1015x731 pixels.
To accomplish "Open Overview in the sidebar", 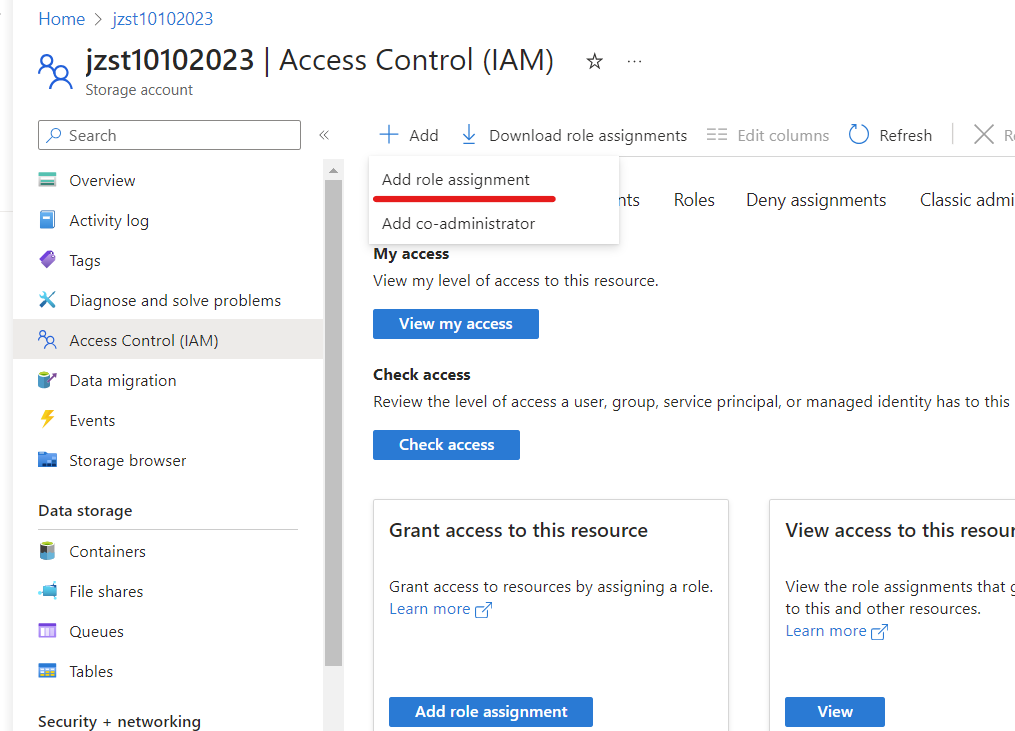I will (x=102, y=181).
